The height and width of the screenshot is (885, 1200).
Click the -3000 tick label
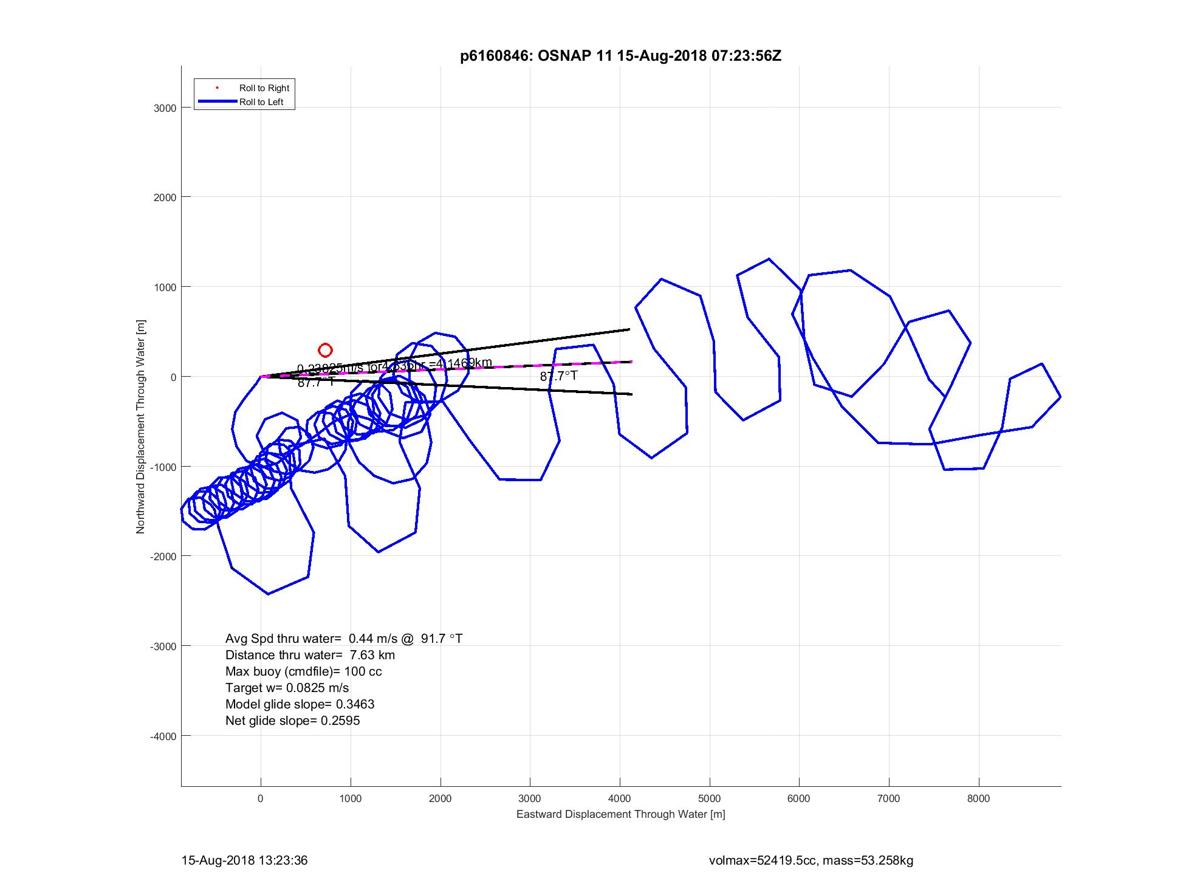[x=162, y=646]
